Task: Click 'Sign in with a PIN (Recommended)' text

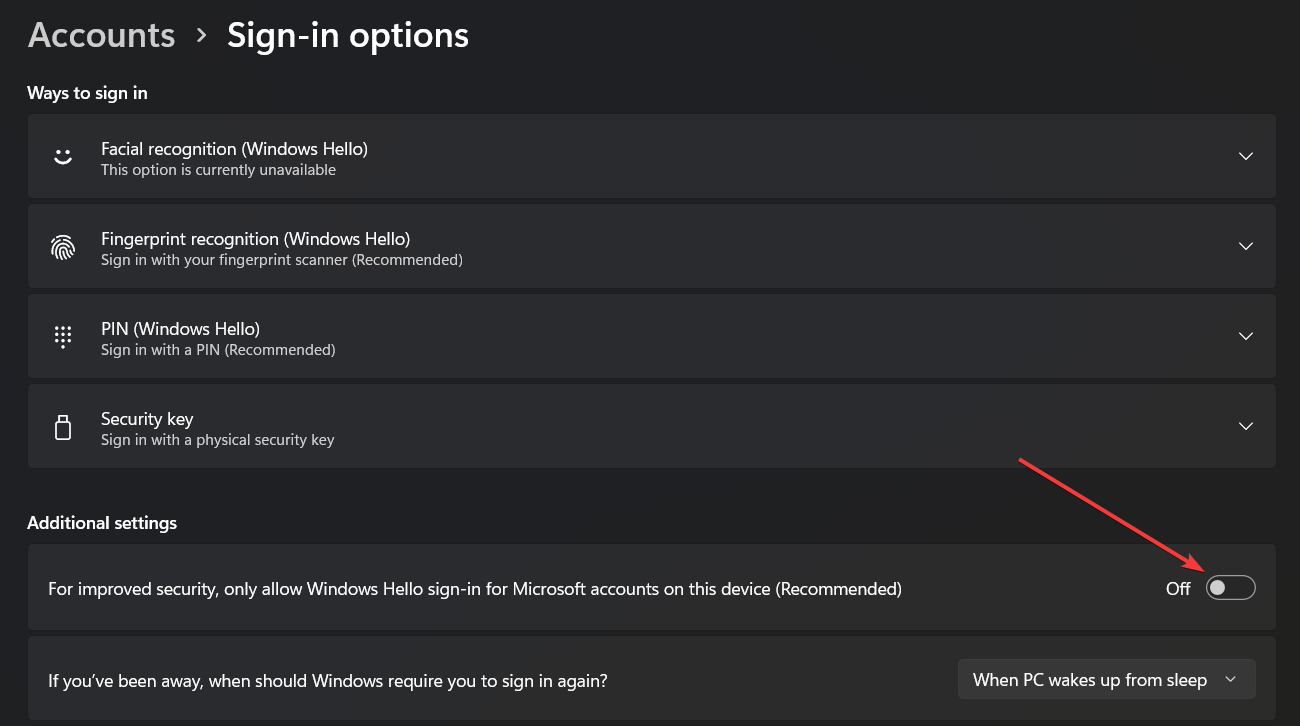Action: (x=218, y=350)
